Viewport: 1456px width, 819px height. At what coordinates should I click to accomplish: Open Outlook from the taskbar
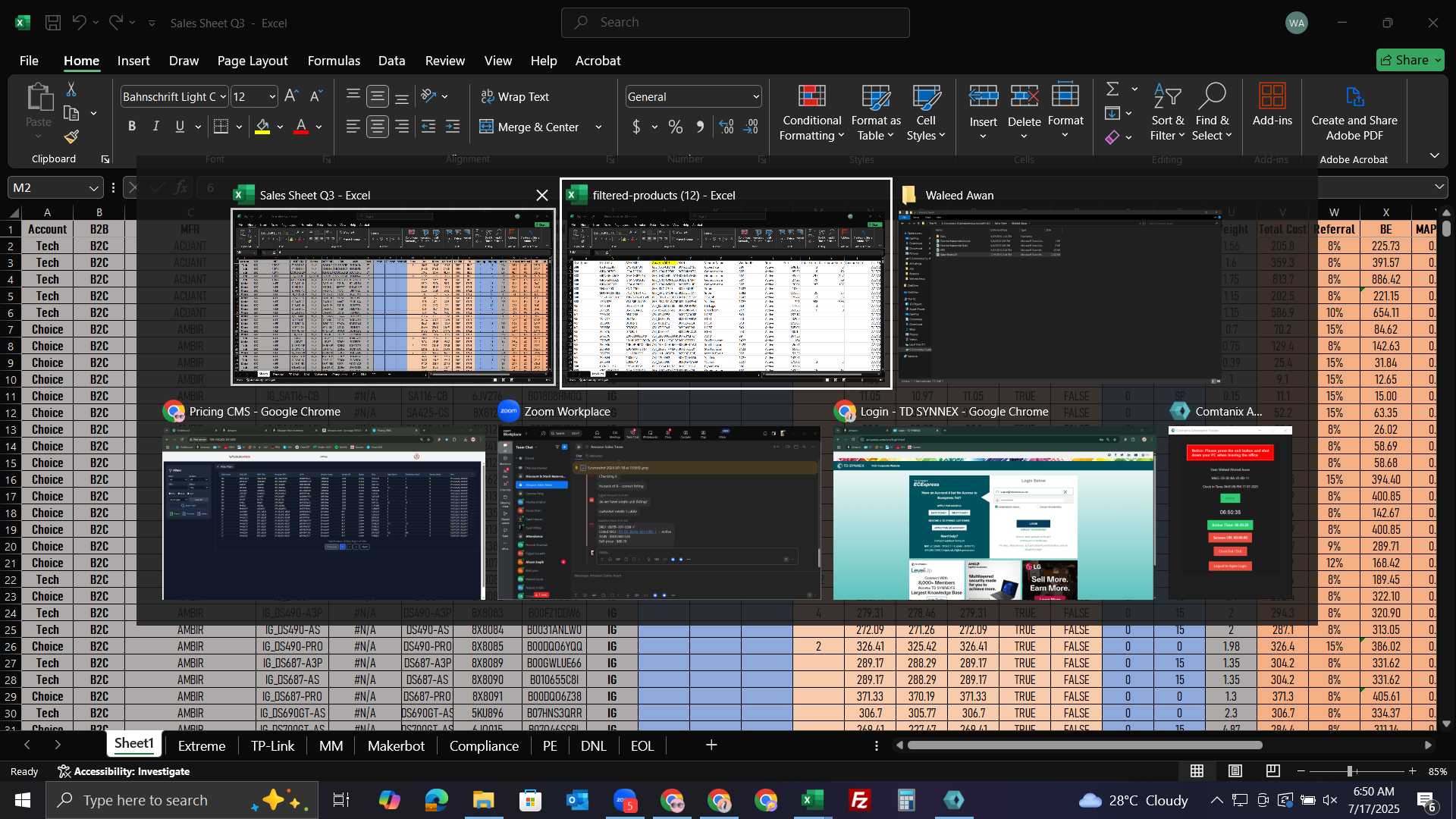(577, 800)
